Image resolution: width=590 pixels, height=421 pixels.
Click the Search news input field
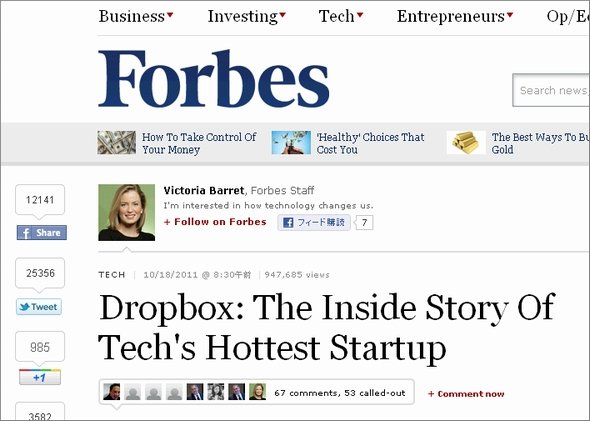(x=551, y=90)
